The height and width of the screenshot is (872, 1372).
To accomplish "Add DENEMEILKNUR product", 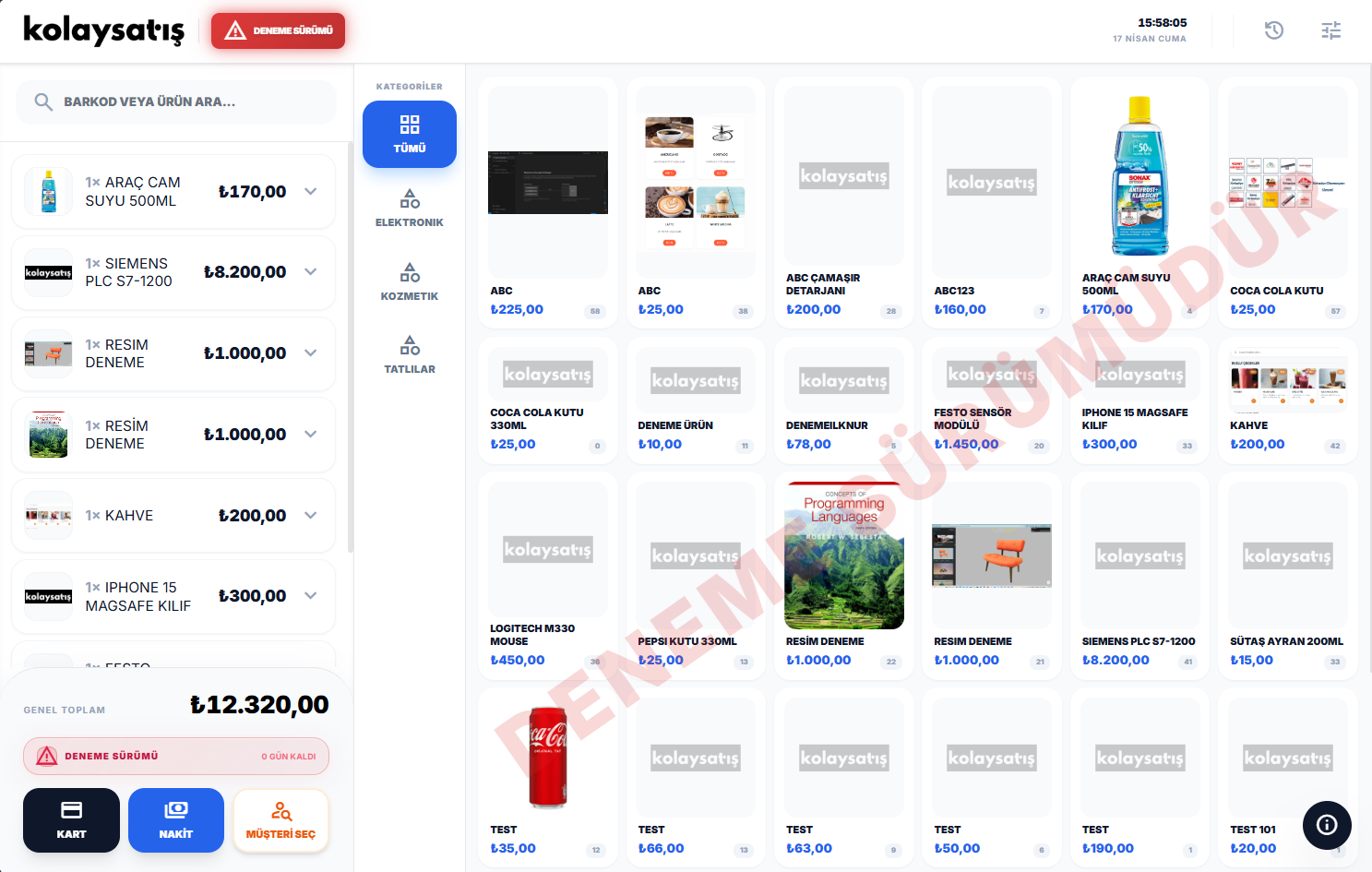I will [844, 400].
